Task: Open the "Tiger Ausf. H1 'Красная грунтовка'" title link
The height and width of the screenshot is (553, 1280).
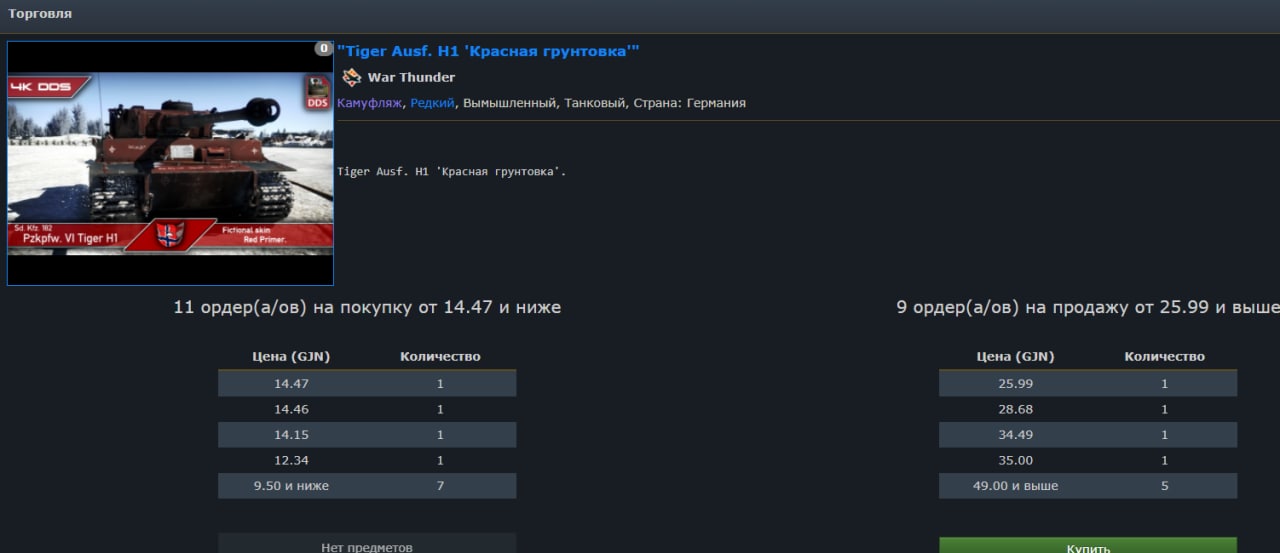Action: 488,51
